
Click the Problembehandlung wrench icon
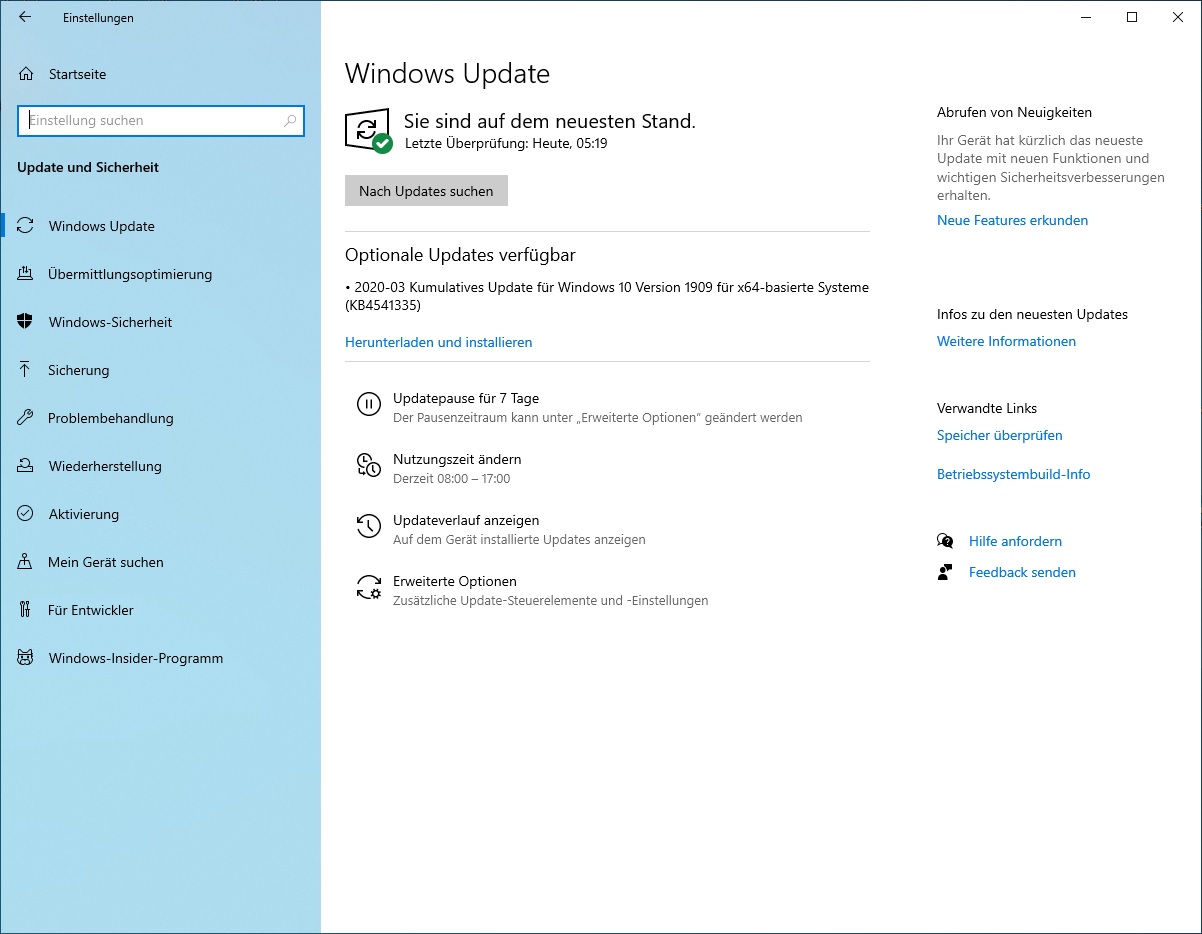(26, 418)
